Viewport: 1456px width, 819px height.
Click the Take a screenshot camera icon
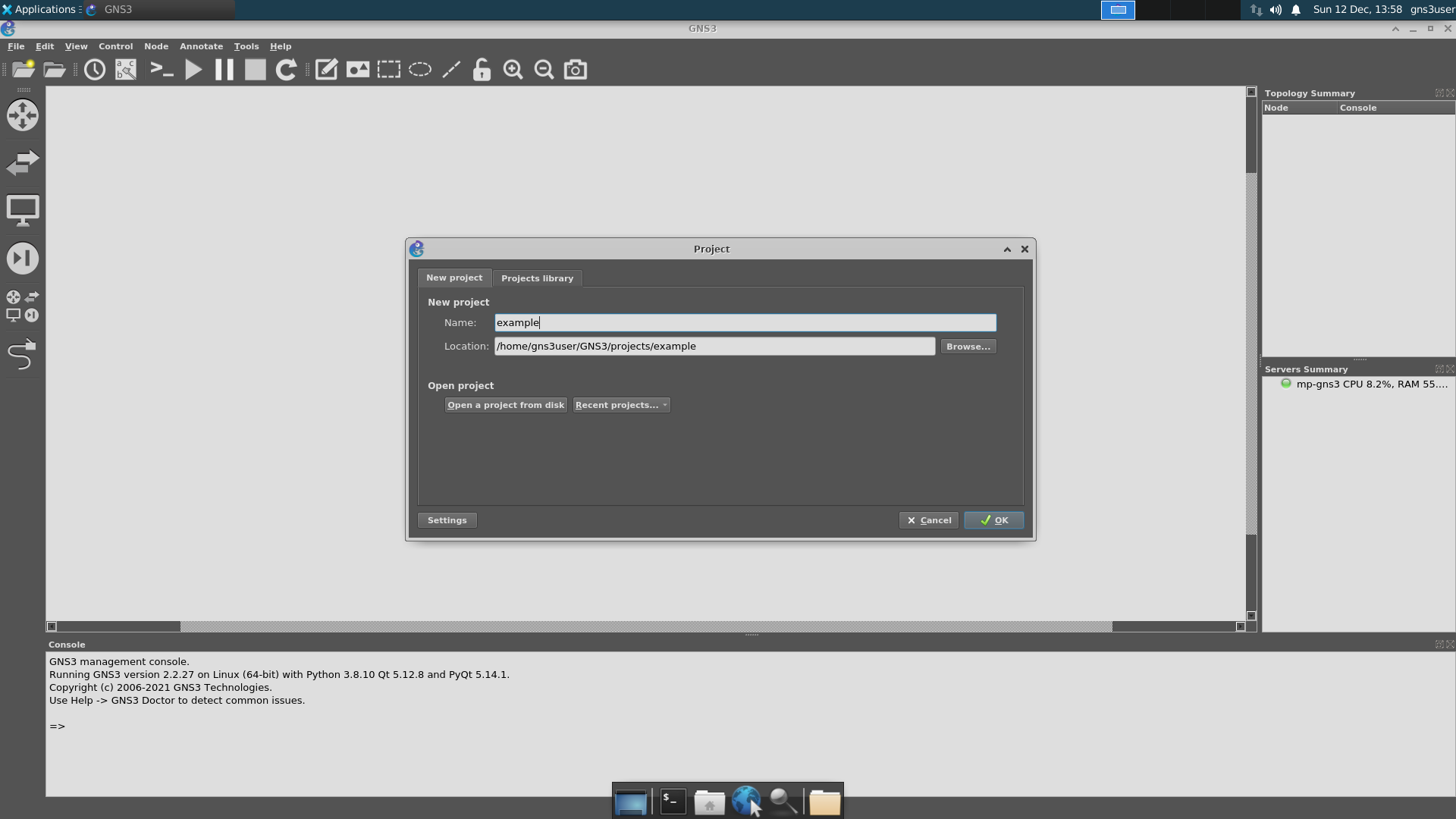576,70
